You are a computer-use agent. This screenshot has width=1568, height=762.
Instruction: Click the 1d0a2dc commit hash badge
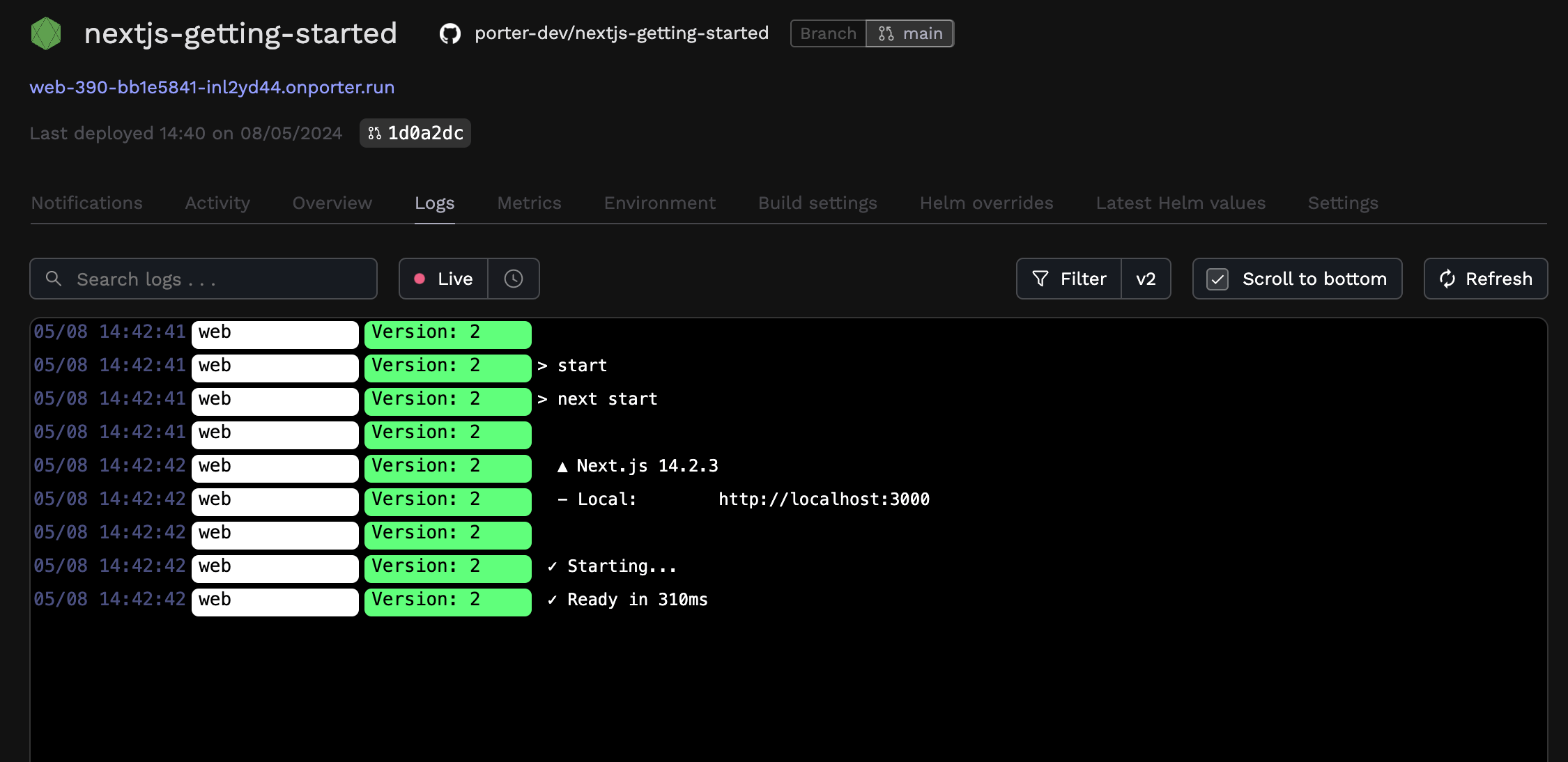pos(424,133)
